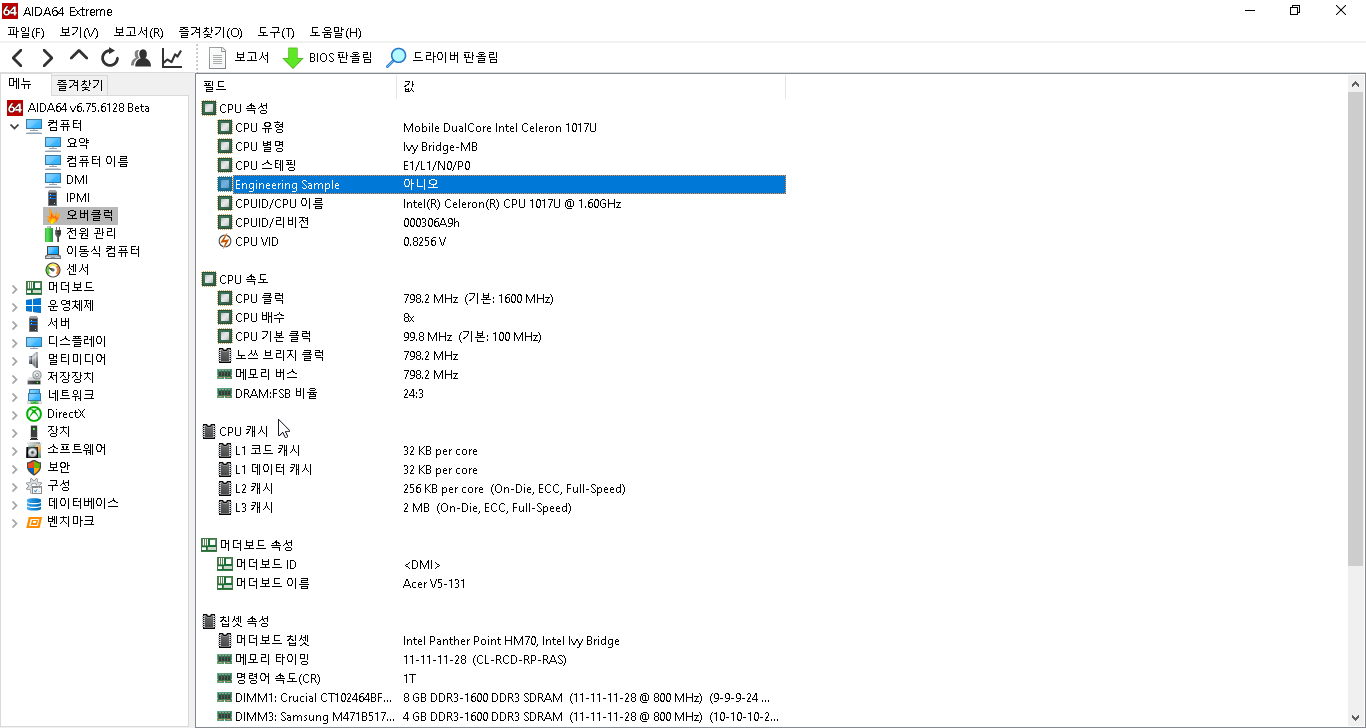Expand the 장치 tree node
This screenshot has width=1366, height=728.
tap(14, 432)
